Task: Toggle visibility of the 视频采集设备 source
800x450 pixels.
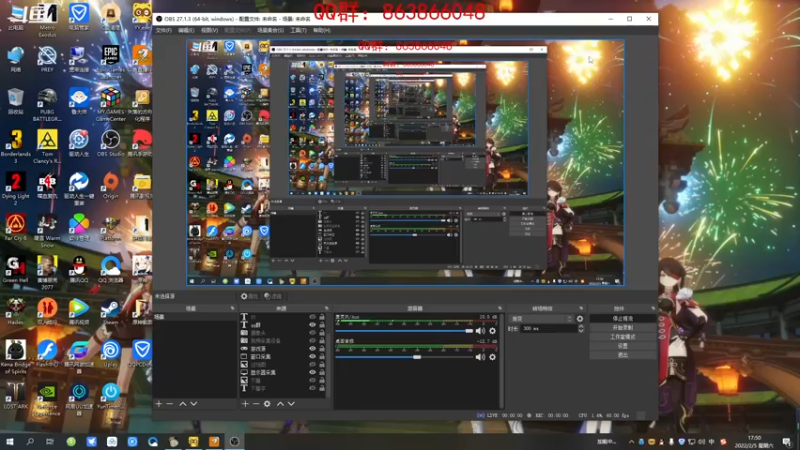Action: tap(312, 341)
